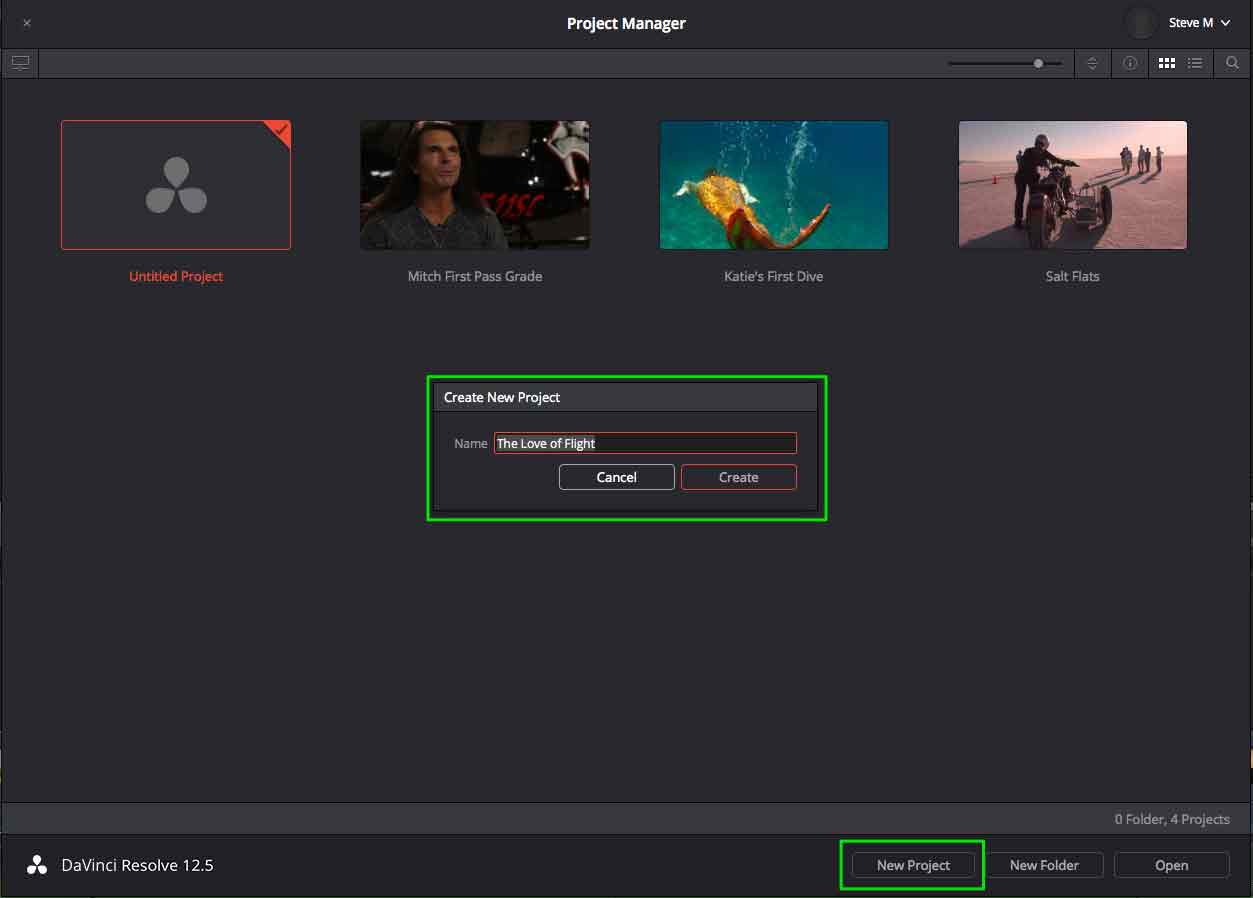Open project search with magnifier icon
Viewport: 1253px width, 898px height.
click(1232, 63)
